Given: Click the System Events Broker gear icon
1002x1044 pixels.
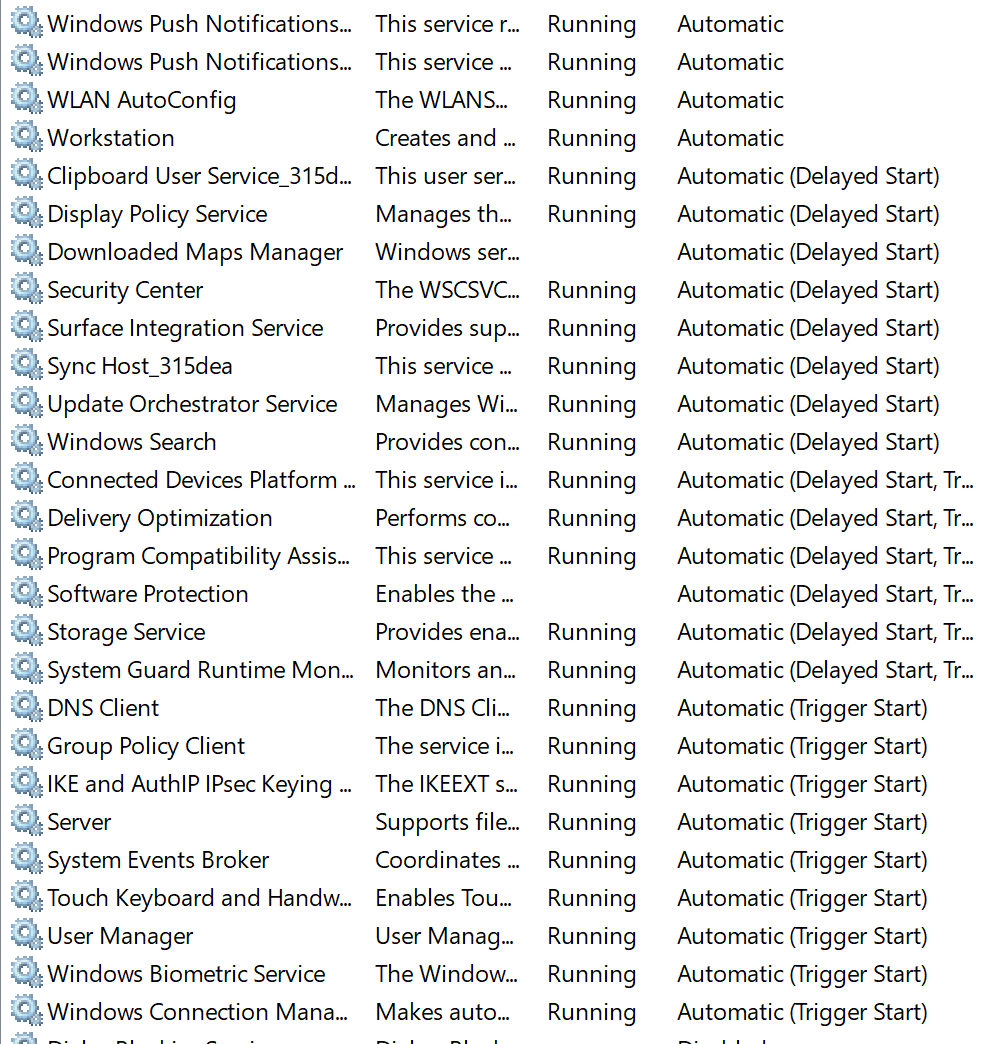Looking at the screenshot, I should tap(27, 858).
